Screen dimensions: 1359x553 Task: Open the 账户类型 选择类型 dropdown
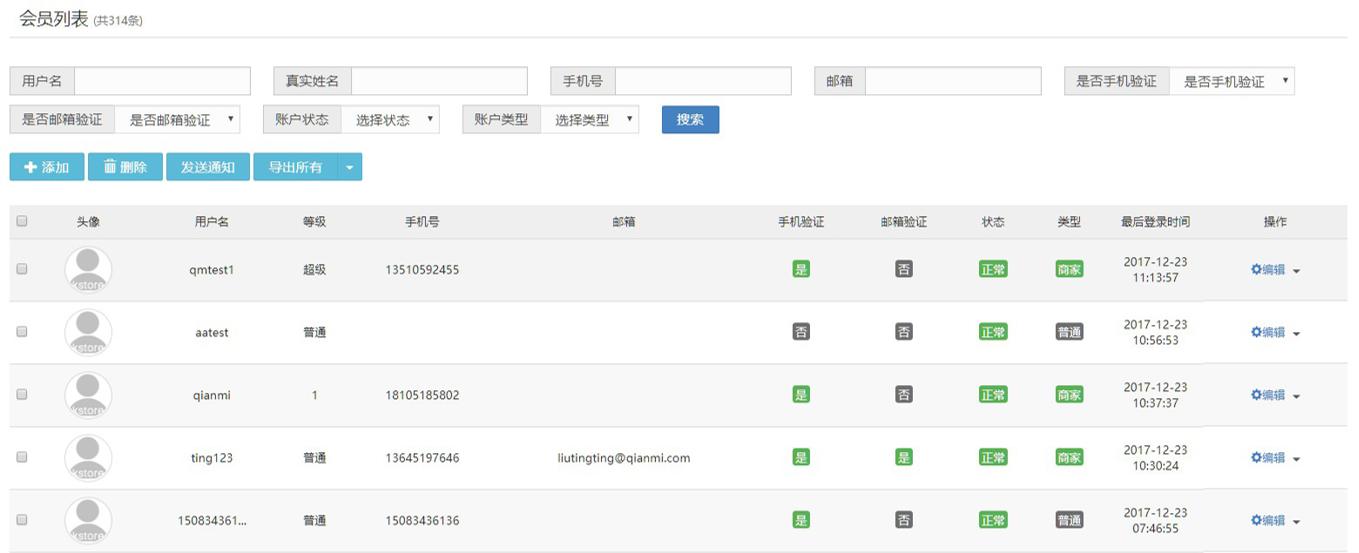point(589,119)
